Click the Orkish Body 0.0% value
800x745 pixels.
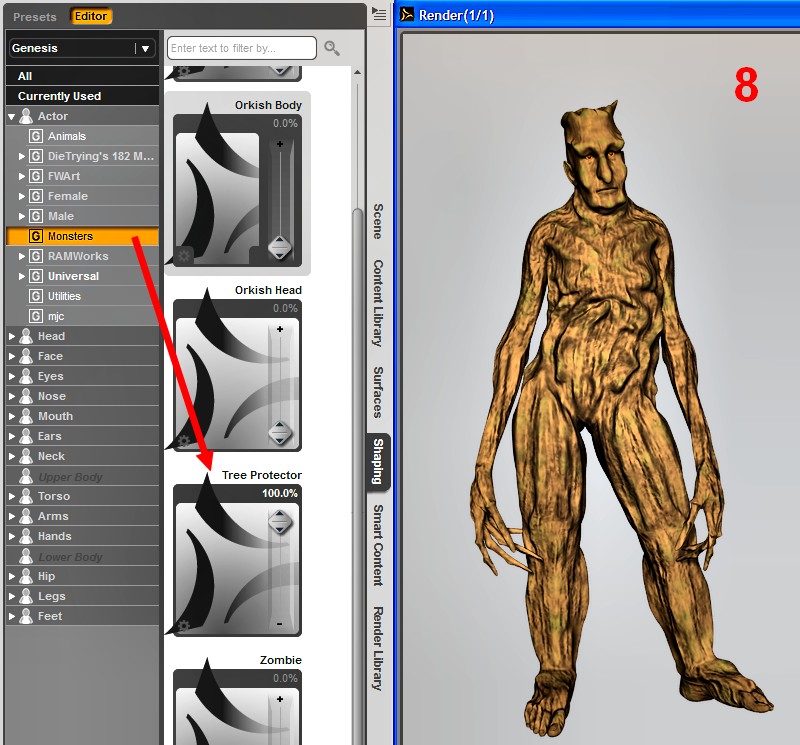pyautogui.click(x=285, y=123)
